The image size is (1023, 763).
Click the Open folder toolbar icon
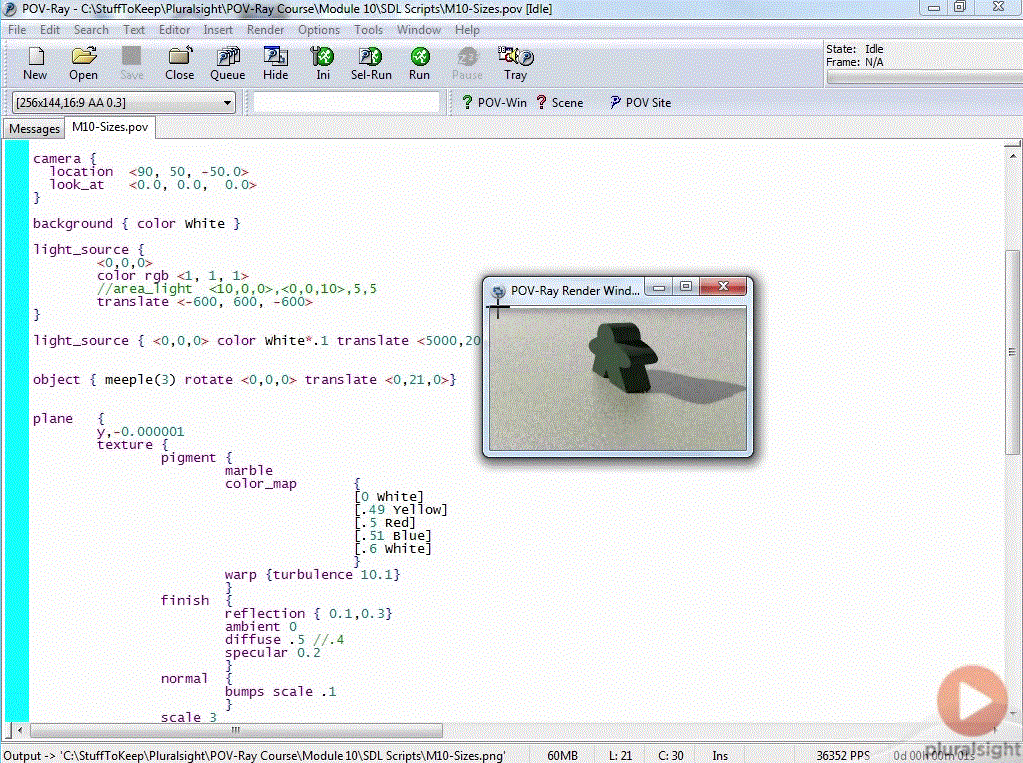point(84,63)
